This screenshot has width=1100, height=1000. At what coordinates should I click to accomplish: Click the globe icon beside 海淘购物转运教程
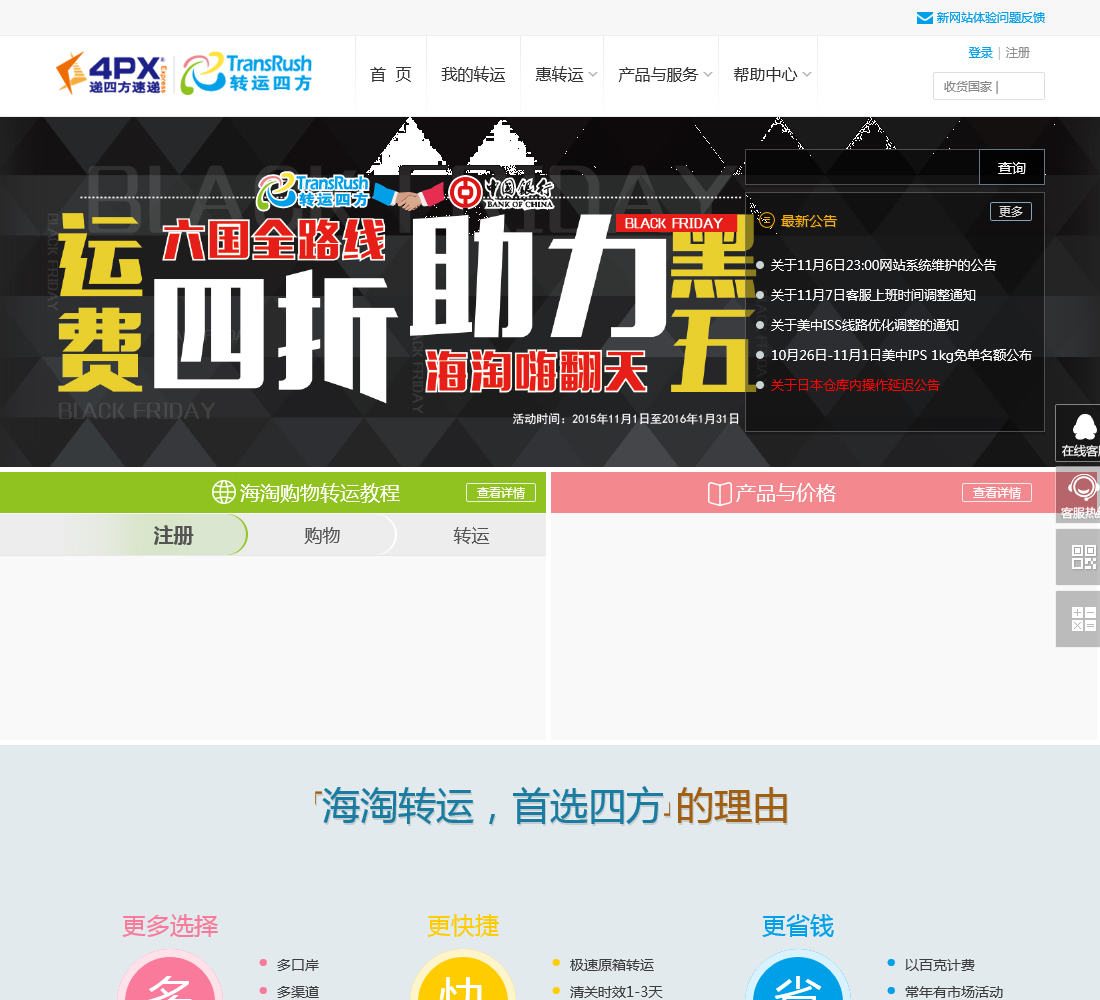tap(224, 492)
